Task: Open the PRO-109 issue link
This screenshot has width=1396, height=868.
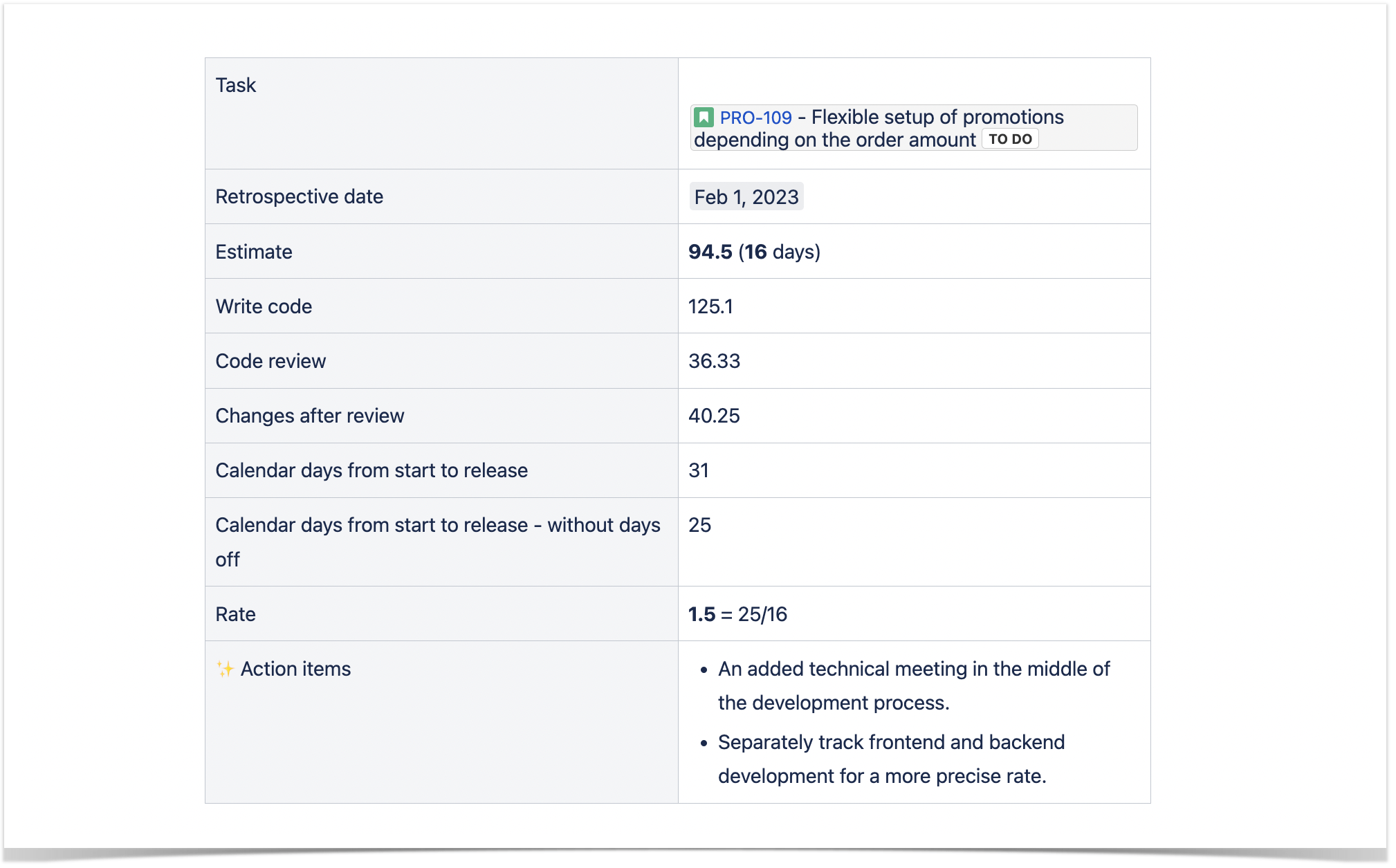Action: point(755,118)
